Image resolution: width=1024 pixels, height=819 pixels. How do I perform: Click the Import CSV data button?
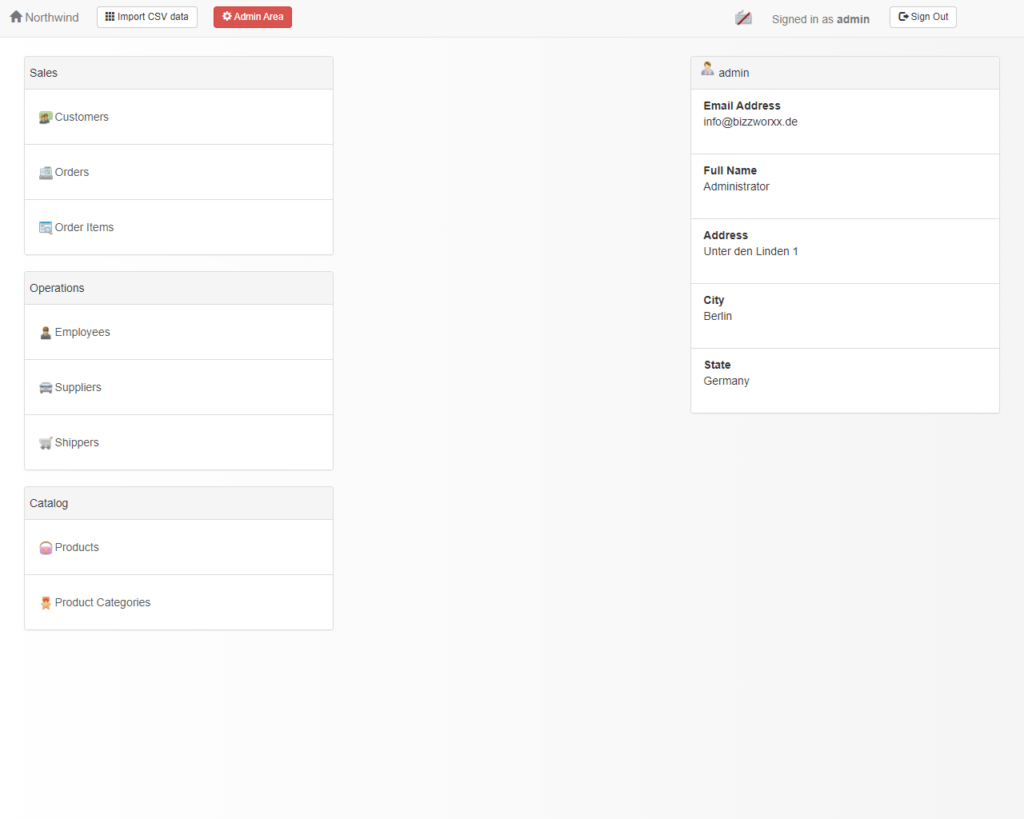[x=147, y=17]
